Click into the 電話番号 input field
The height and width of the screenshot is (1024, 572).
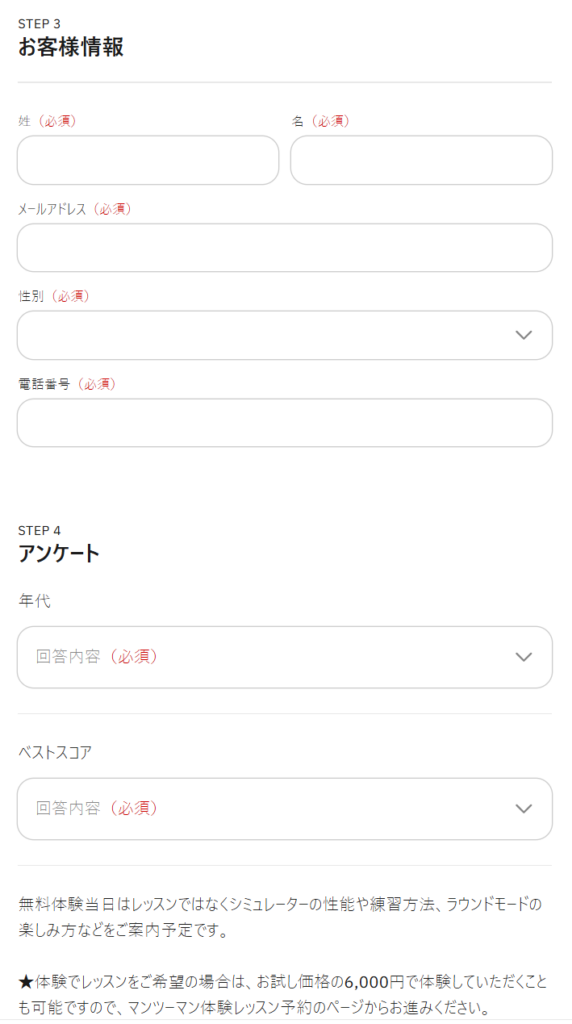point(285,423)
